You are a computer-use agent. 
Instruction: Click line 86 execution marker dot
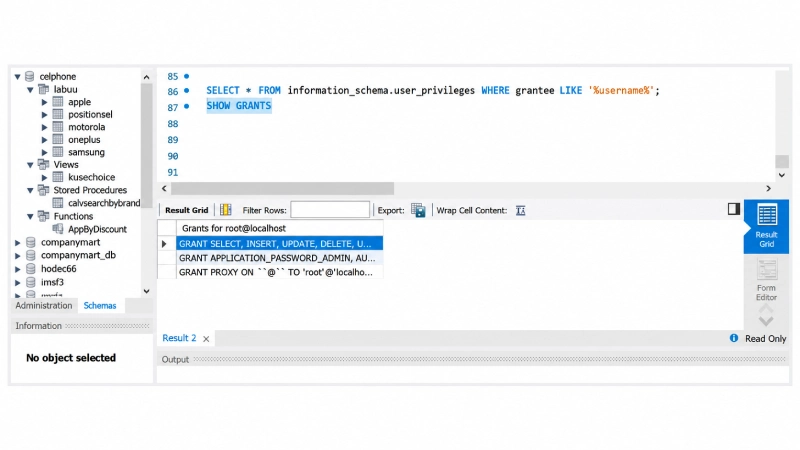[187, 90]
